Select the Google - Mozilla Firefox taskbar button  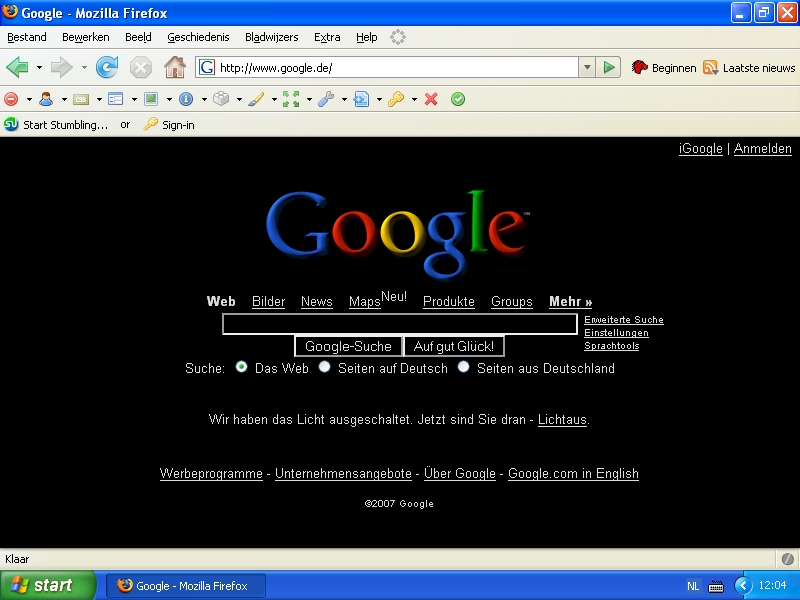(x=186, y=585)
